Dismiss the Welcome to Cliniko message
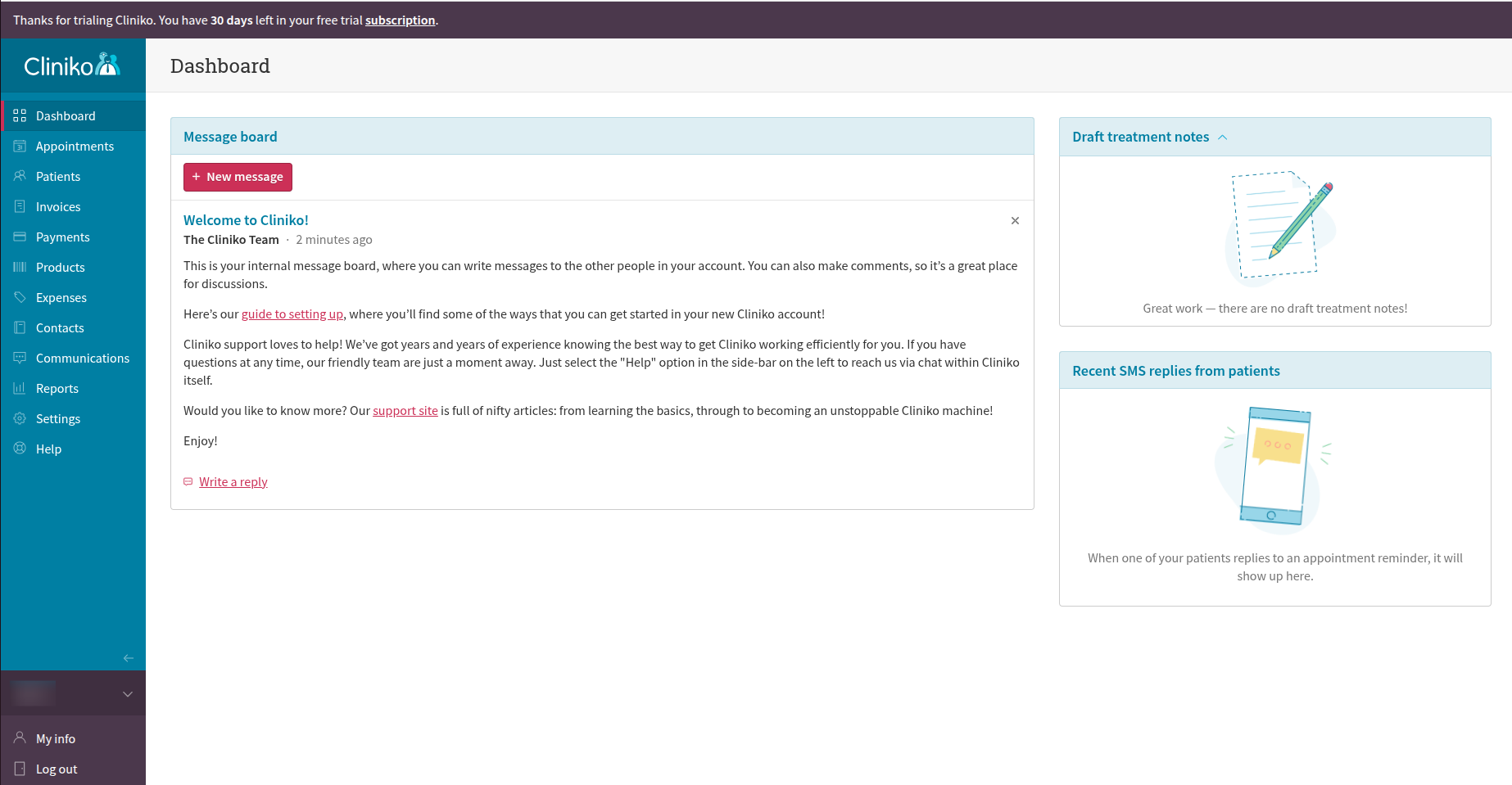This screenshot has width=1512, height=785. (1015, 220)
